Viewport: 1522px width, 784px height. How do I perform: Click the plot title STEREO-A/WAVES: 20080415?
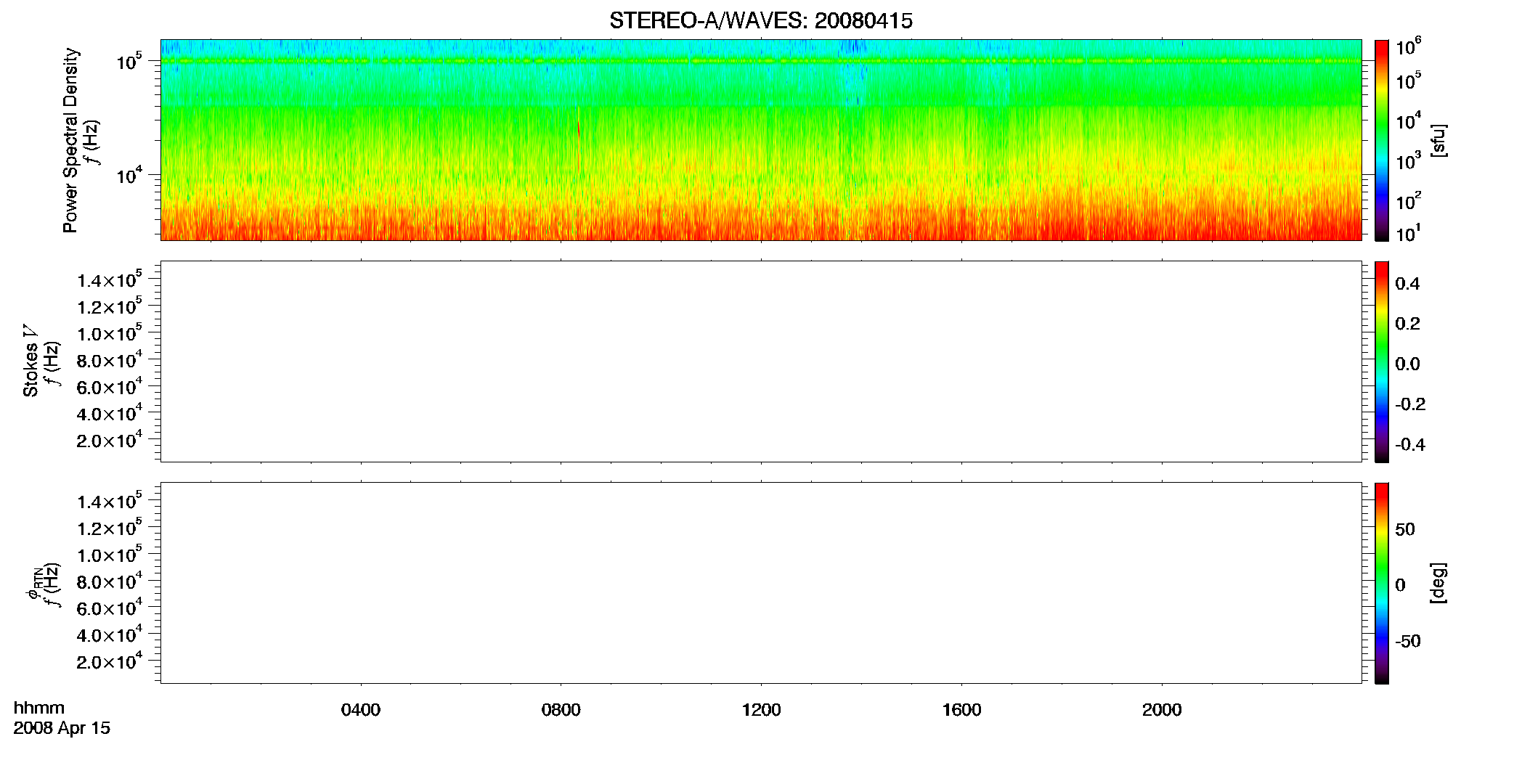[x=760, y=21]
